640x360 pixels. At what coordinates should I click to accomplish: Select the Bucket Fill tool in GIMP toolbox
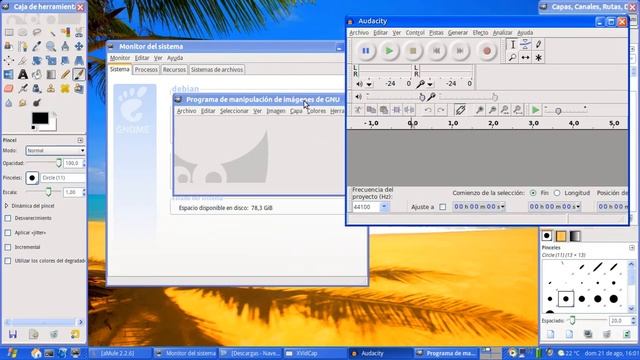coord(37,75)
